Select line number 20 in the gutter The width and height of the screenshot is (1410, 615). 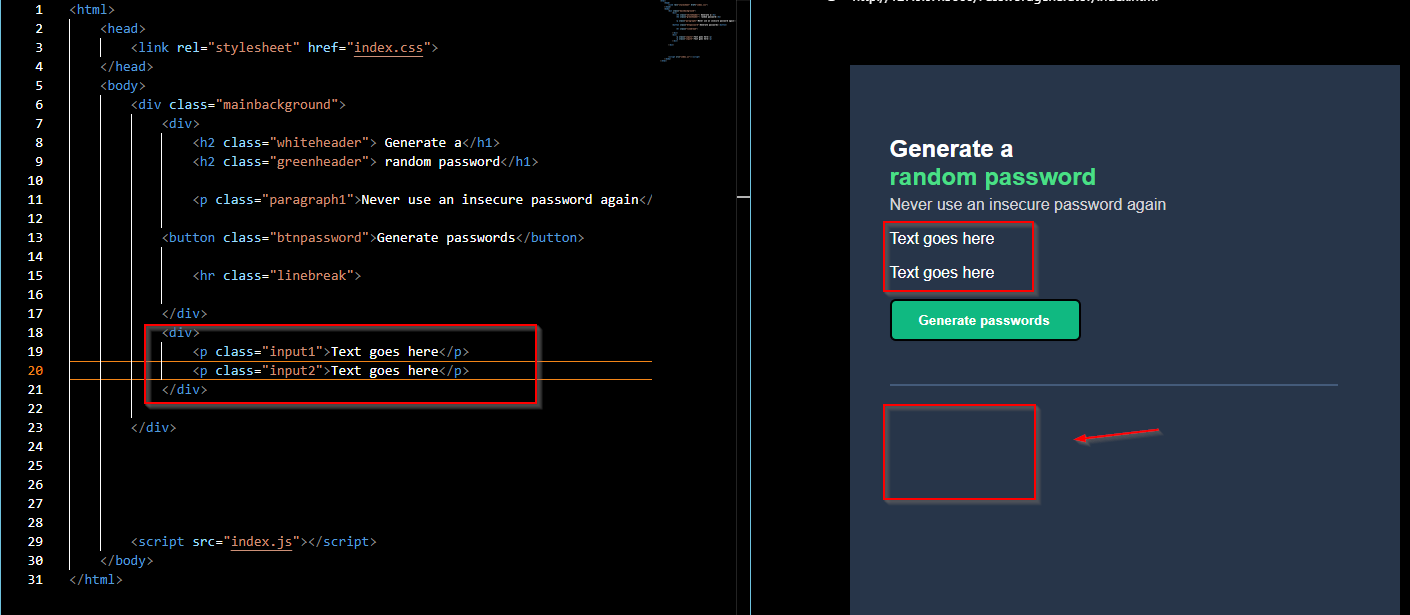pyautogui.click(x=36, y=370)
